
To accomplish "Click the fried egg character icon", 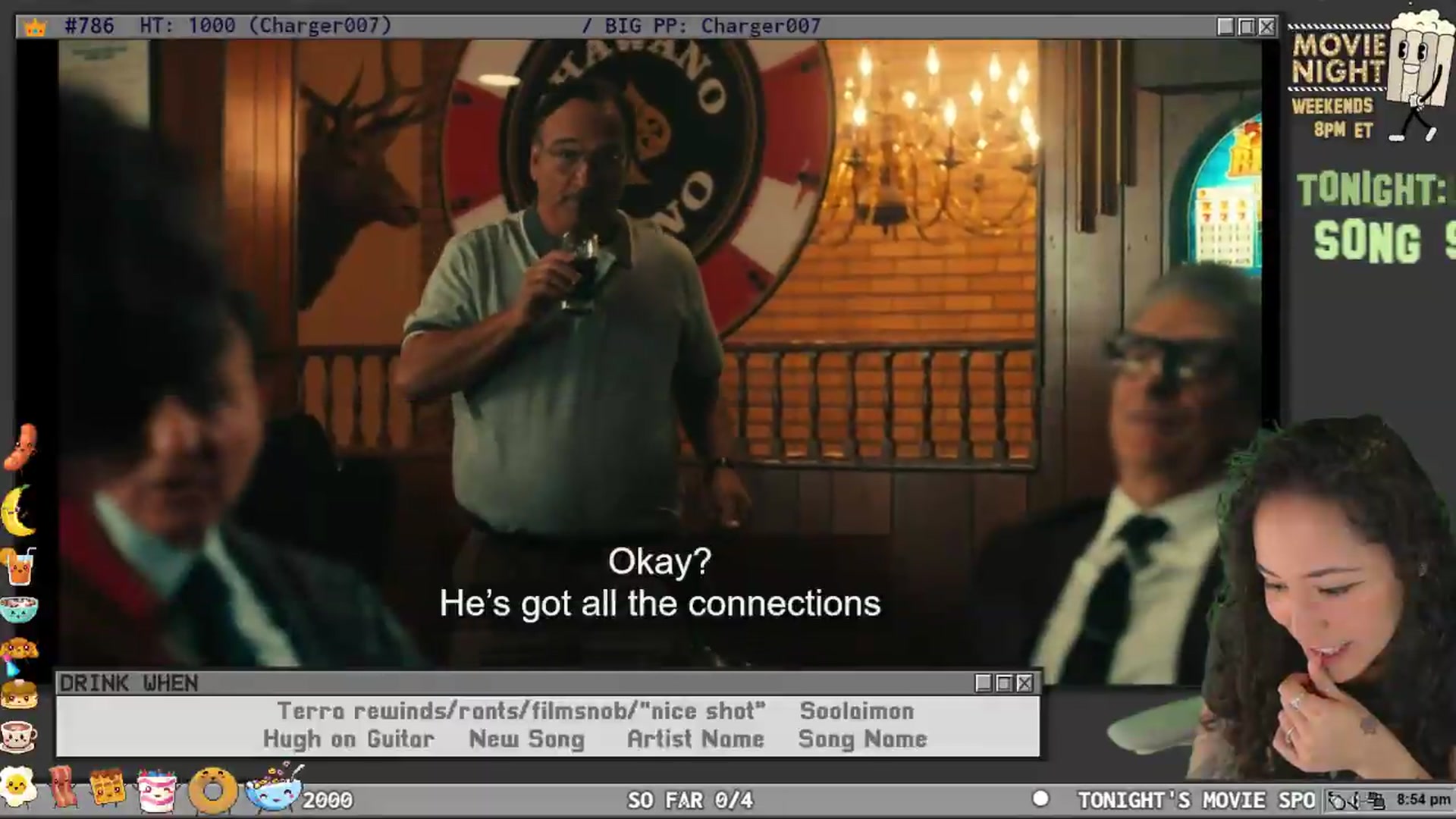I will [x=18, y=787].
